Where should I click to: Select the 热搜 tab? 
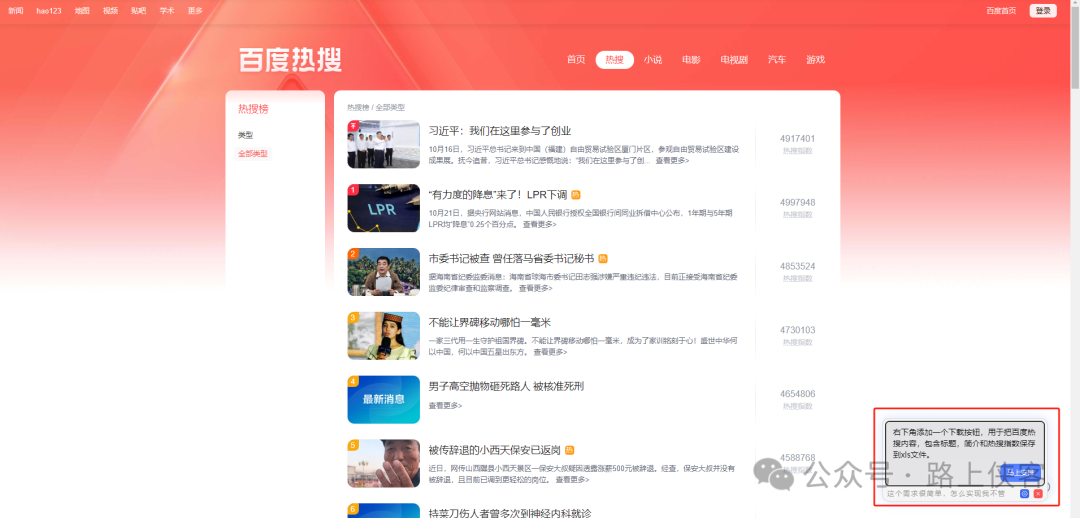[x=614, y=60]
